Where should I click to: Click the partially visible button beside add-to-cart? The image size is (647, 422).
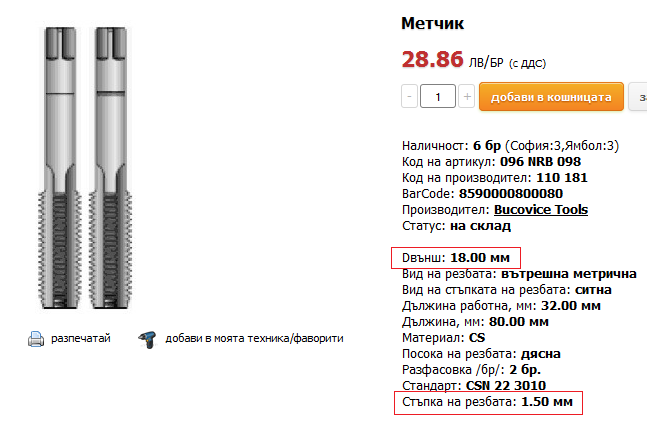(x=641, y=96)
